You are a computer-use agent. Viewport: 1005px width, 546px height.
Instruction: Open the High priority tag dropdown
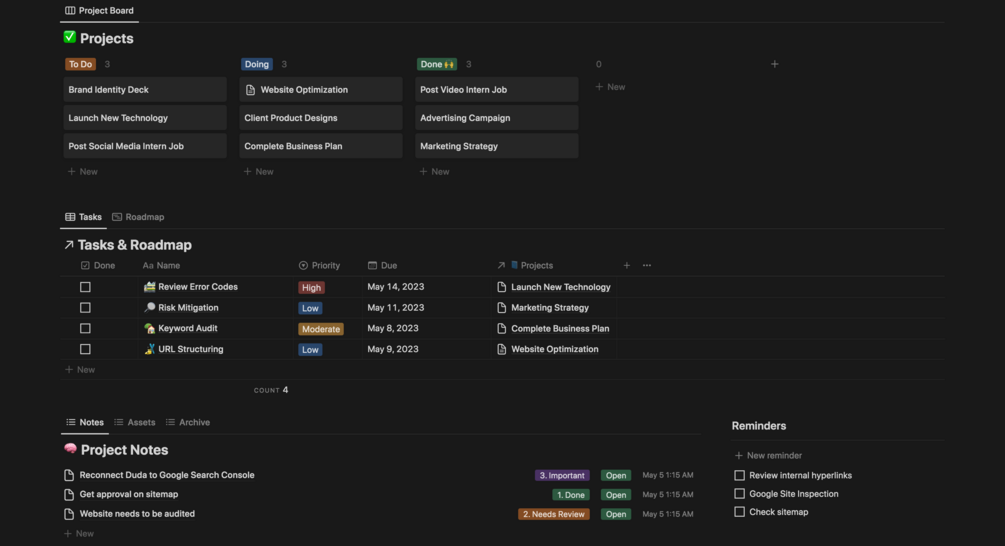click(311, 288)
